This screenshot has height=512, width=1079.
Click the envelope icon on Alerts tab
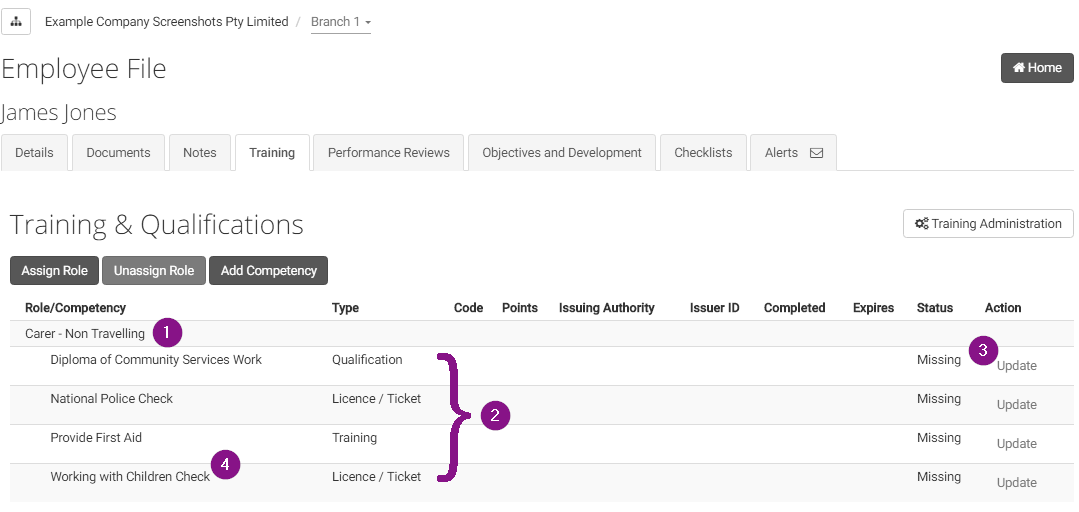[816, 153]
